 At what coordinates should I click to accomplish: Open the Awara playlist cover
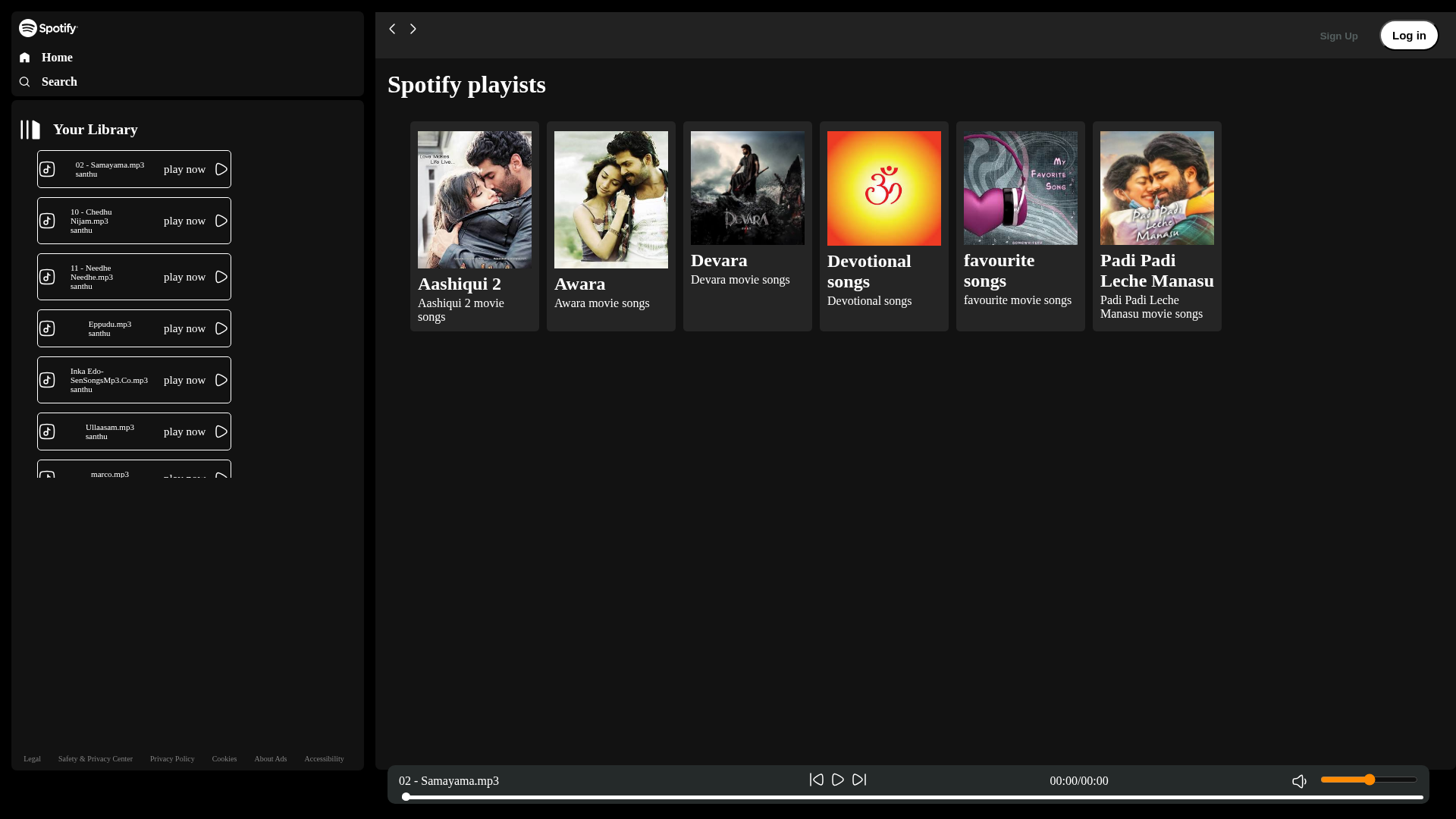[x=611, y=199]
